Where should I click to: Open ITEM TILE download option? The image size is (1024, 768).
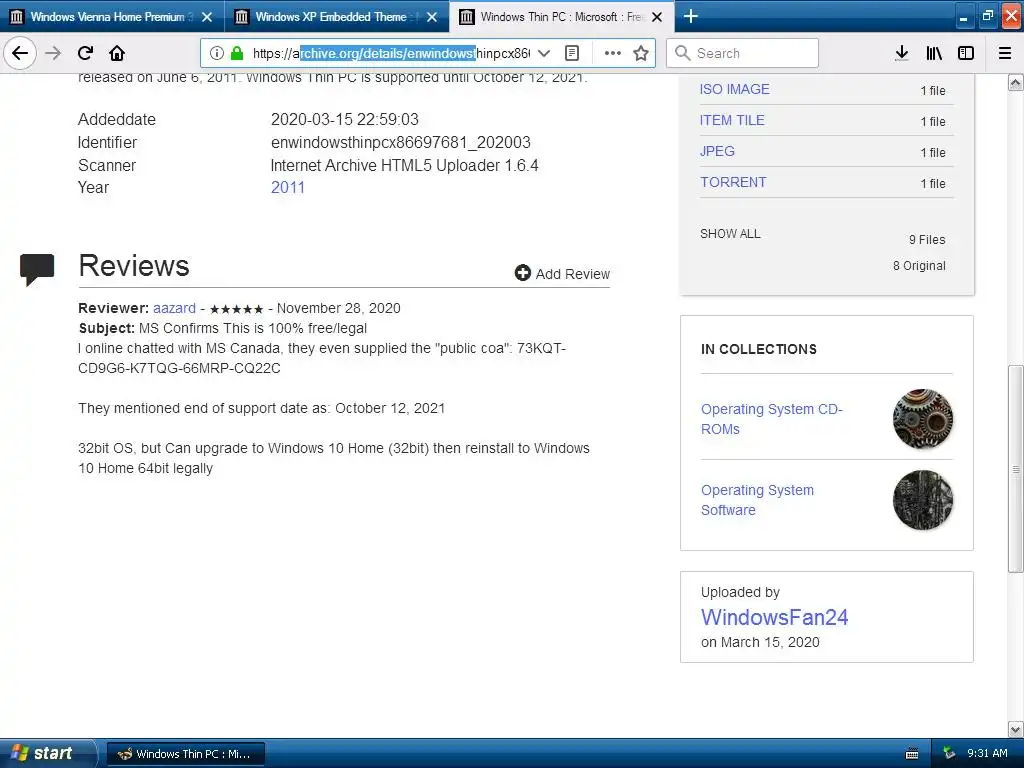pos(732,120)
